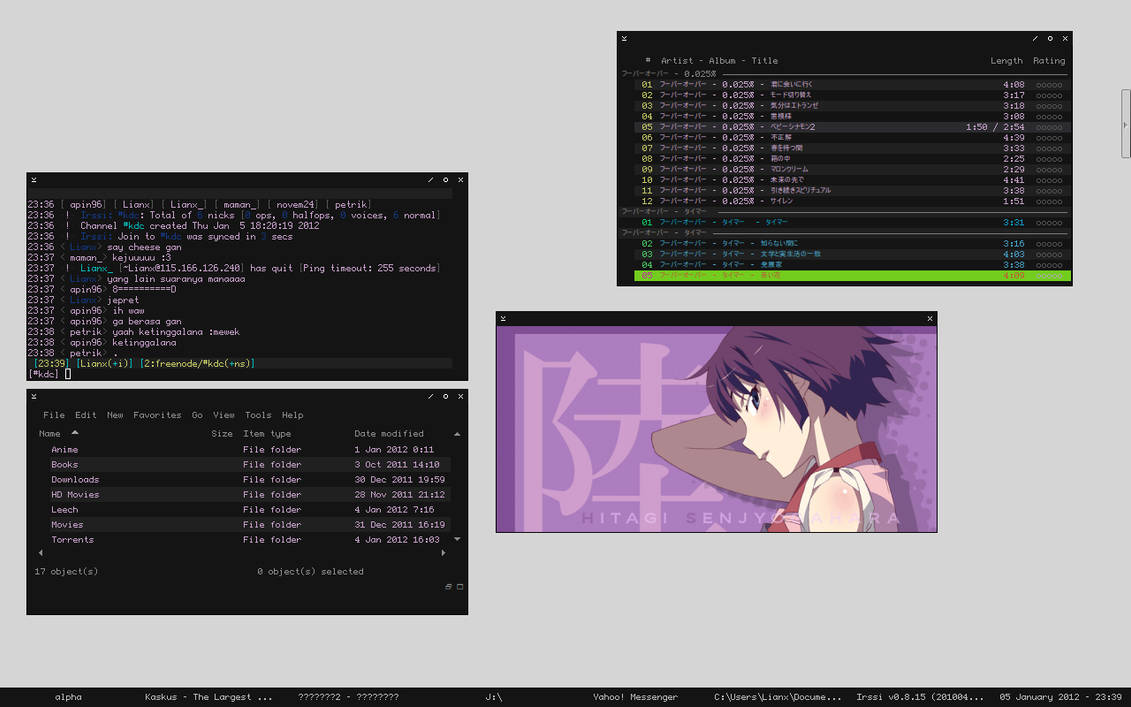Viewport: 1131px width, 707px height.
Task: Open the Favorites menu
Action: tap(157, 415)
